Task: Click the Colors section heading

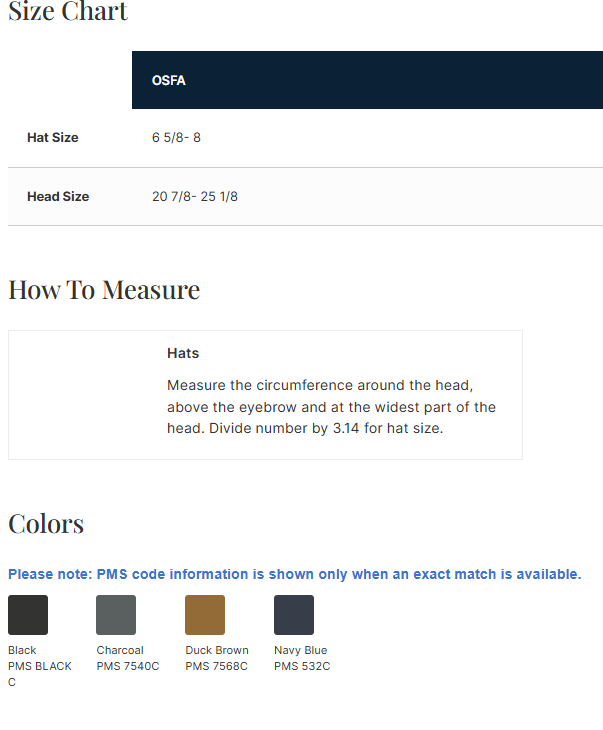Action: point(46,524)
